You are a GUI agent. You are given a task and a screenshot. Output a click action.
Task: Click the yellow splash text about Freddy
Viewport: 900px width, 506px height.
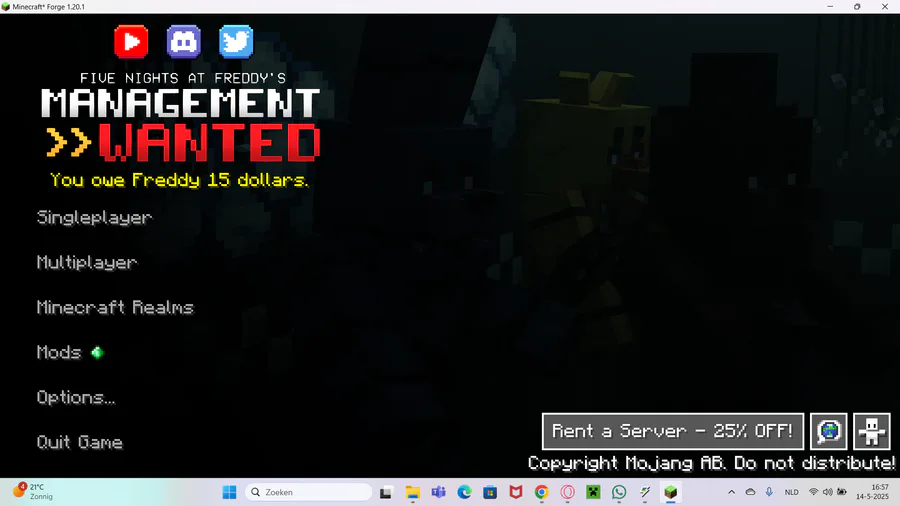pos(179,180)
